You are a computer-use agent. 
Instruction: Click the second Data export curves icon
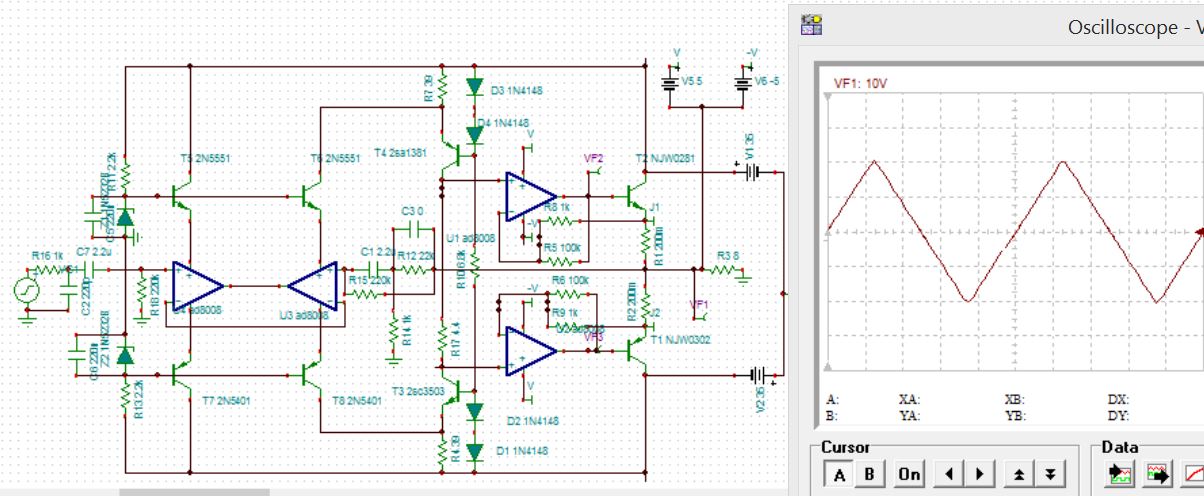[x=1157, y=473]
